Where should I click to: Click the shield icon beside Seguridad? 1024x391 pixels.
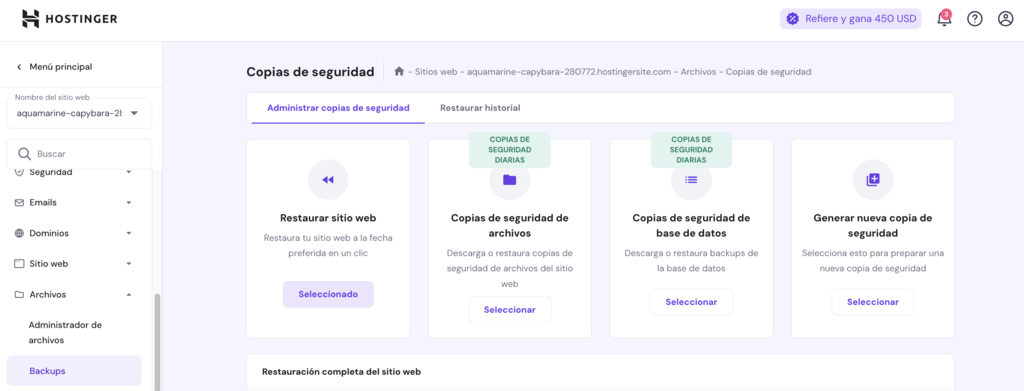click(x=19, y=172)
